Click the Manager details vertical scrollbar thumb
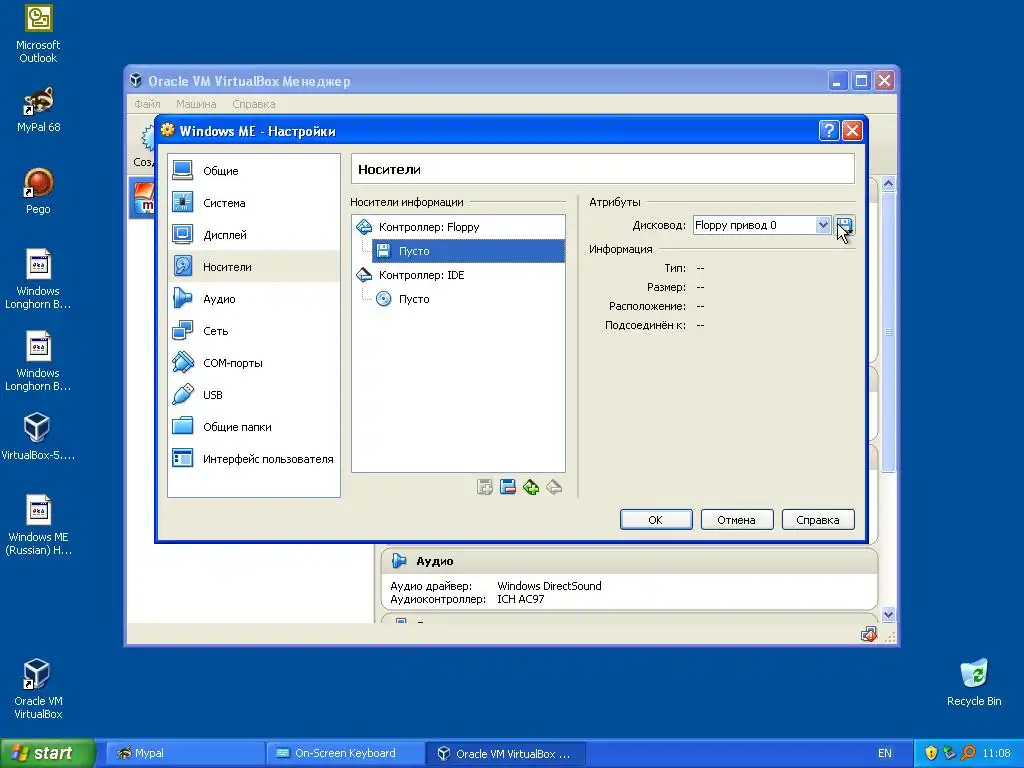The width and height of the screenshot is (1024, 768). [x=888, y=332]
